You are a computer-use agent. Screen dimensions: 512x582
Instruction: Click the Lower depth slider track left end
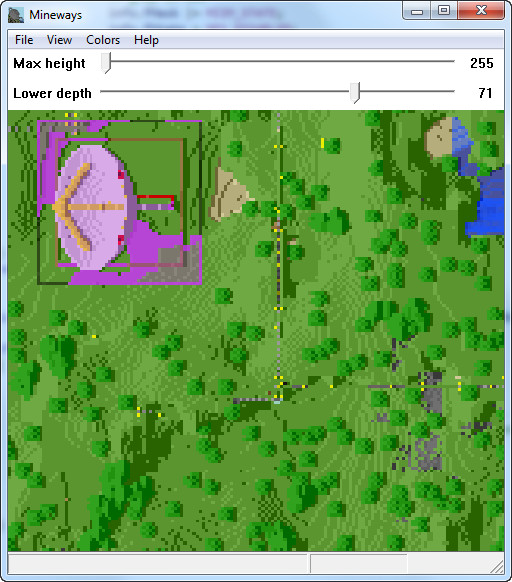click(x=103, y=91)
